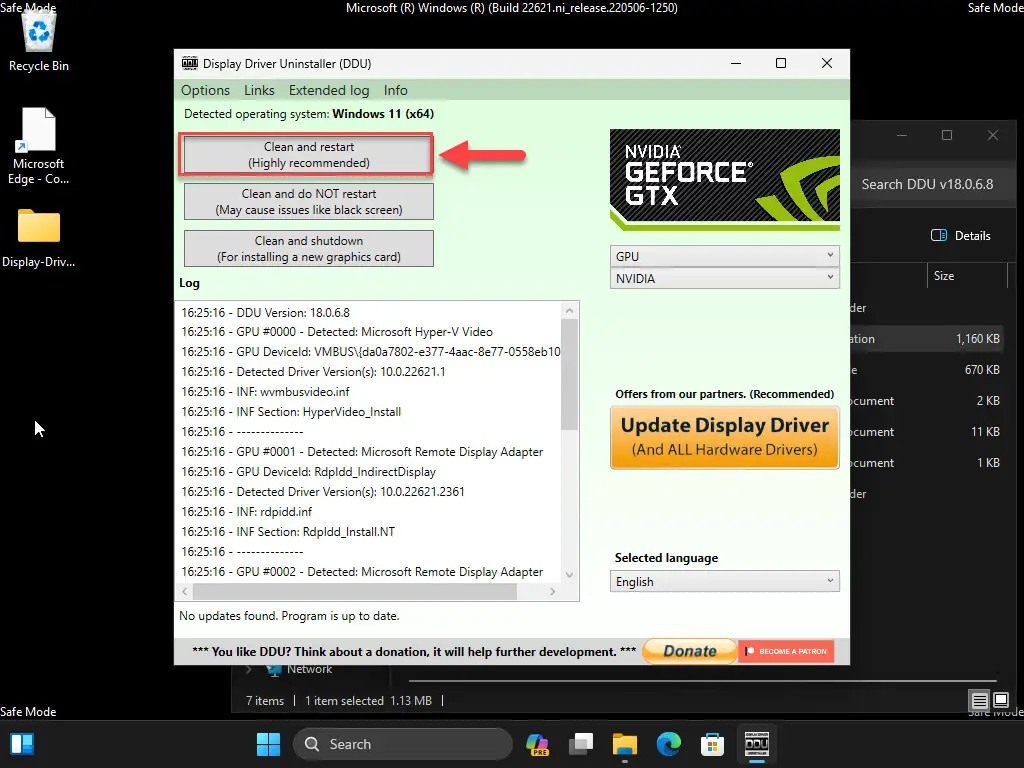Expand the NVIDIA vendor dropdown
The width and height of the screenshot is (1024, 768).
724,278
